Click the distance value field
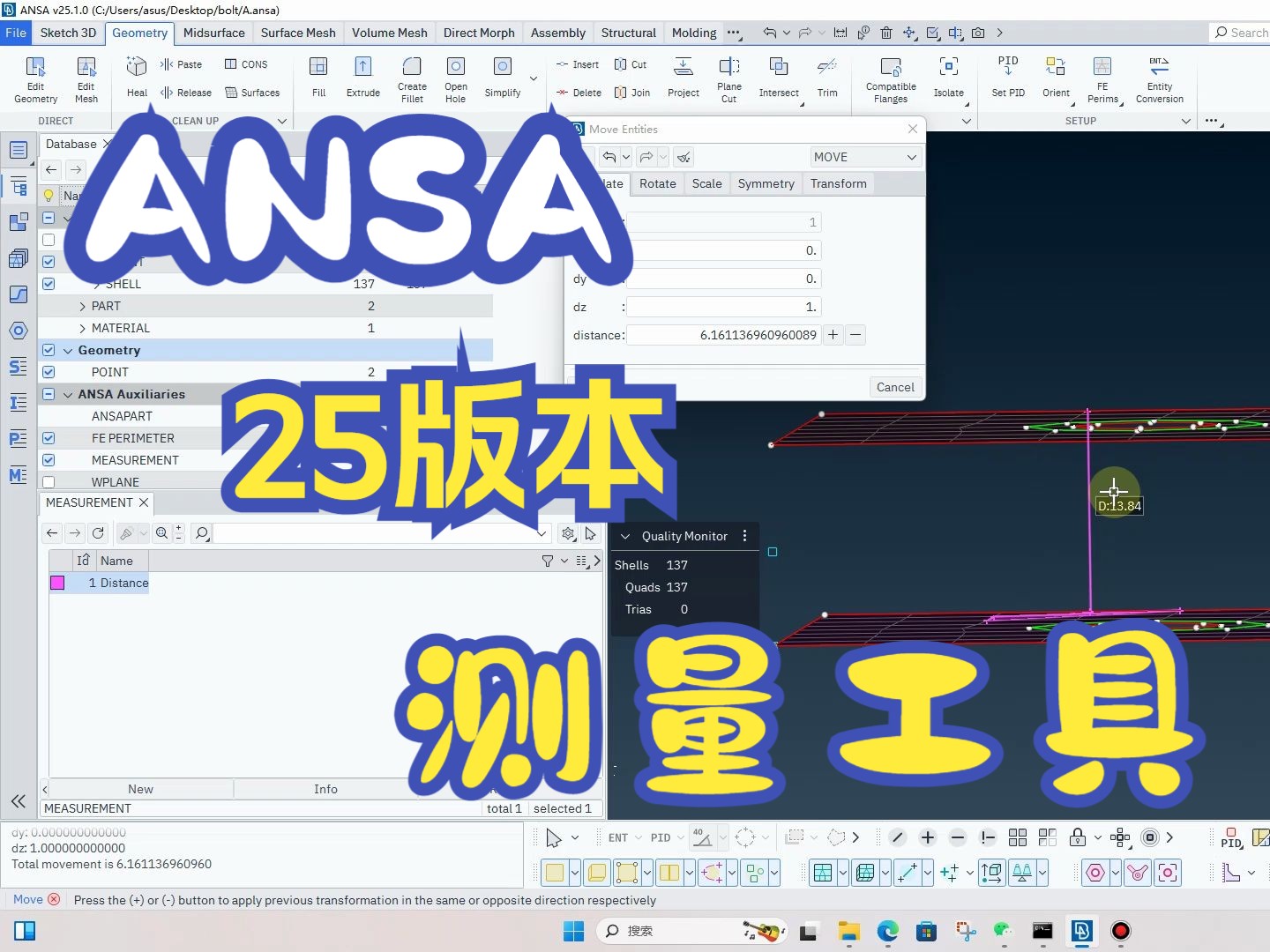Screen dimensions: 1270x952 (x=724, y=335)
